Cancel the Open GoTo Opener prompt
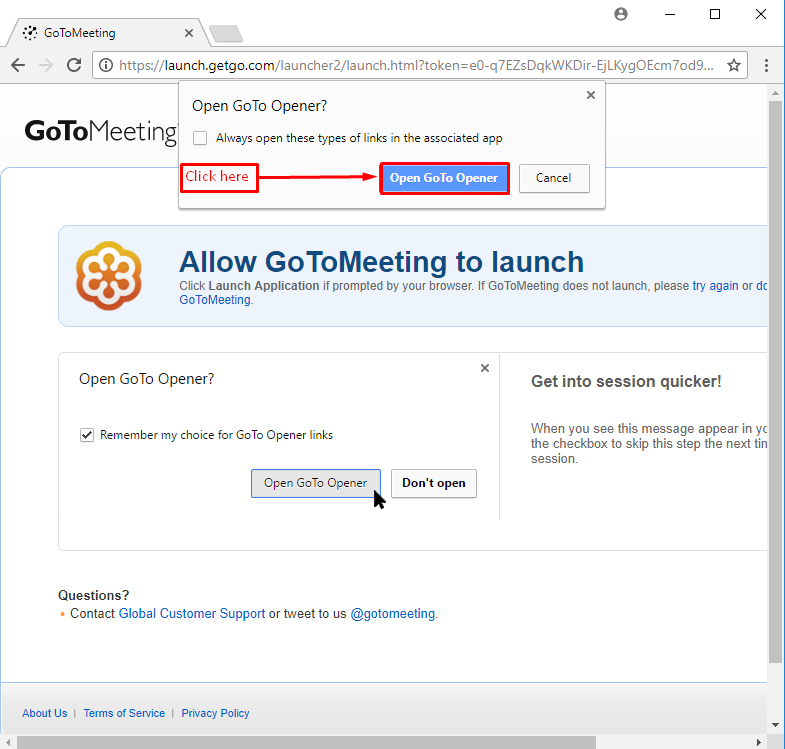The image size is (785, 749). pos(554,178)
